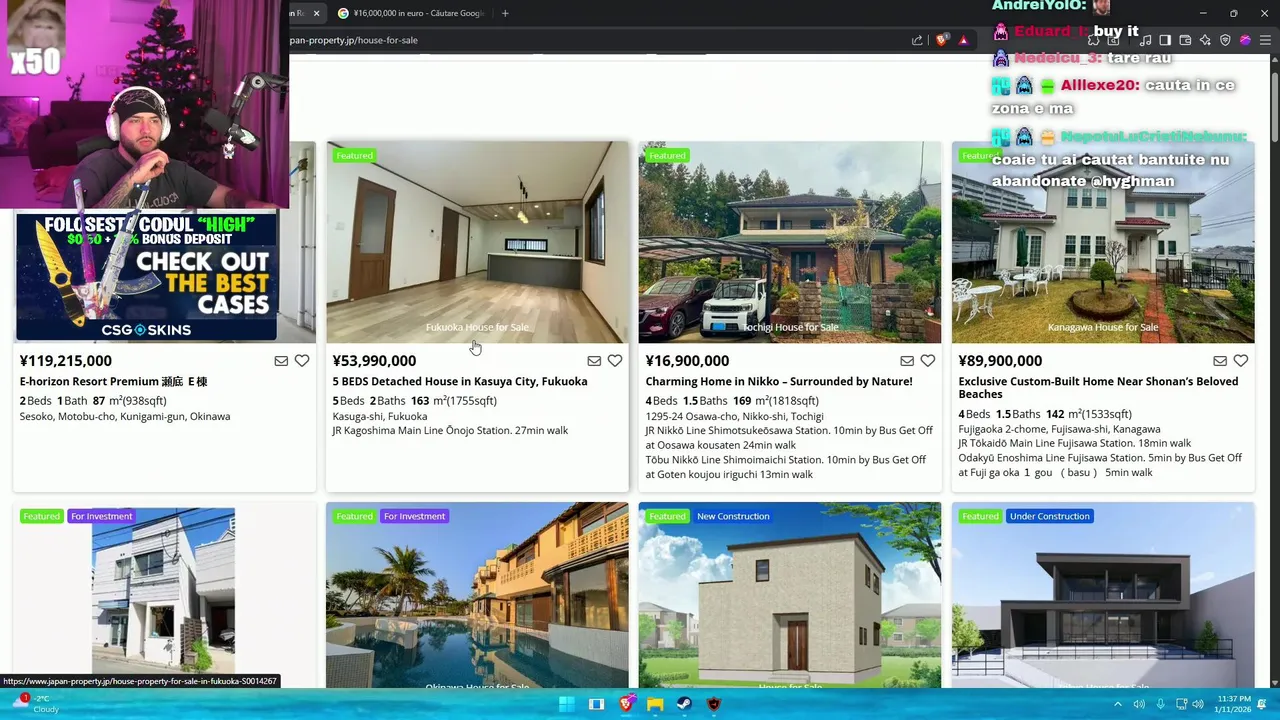Open Brave playlist music note icon

(1145, 40)
